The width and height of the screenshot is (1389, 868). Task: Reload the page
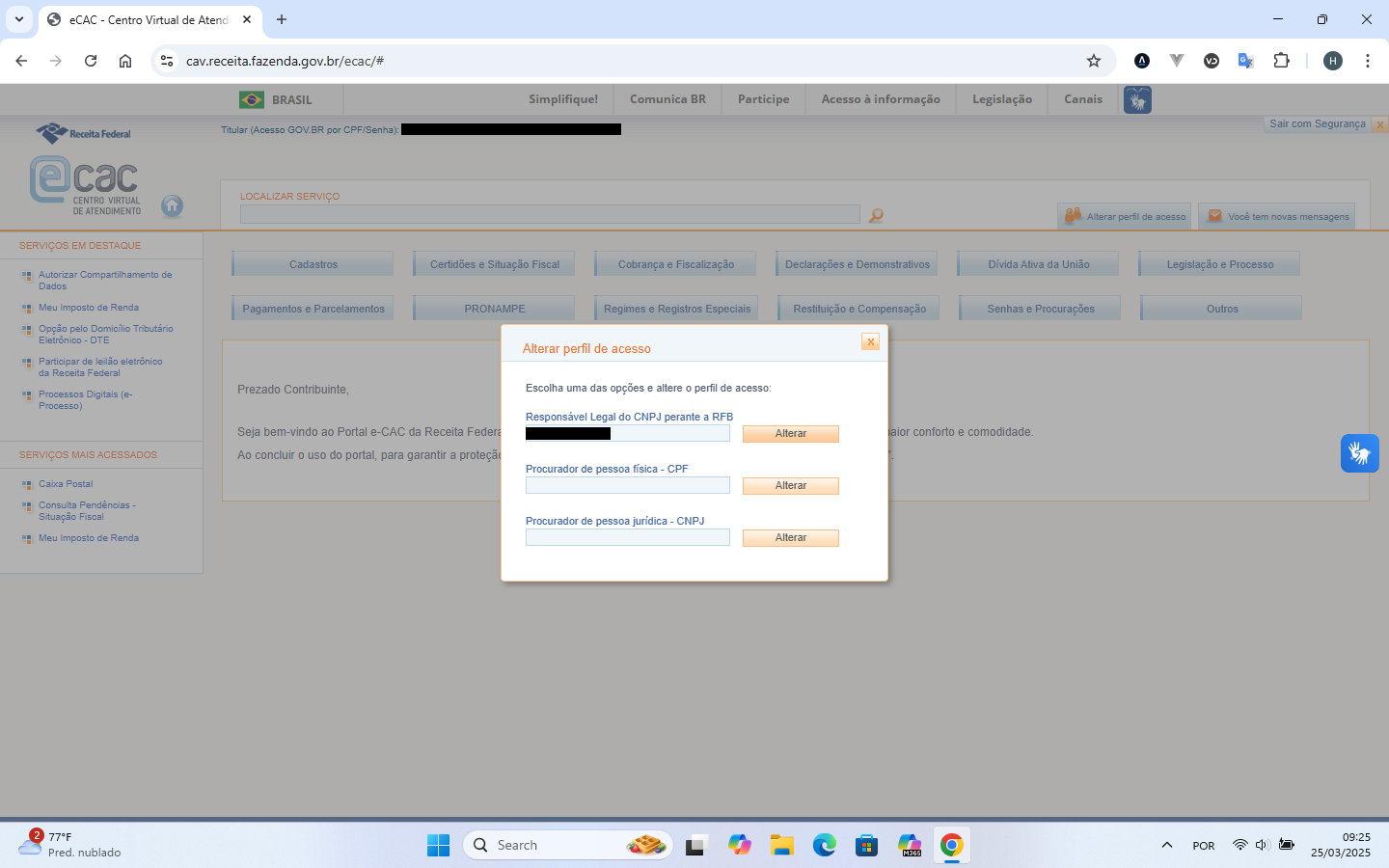(91, 61)
